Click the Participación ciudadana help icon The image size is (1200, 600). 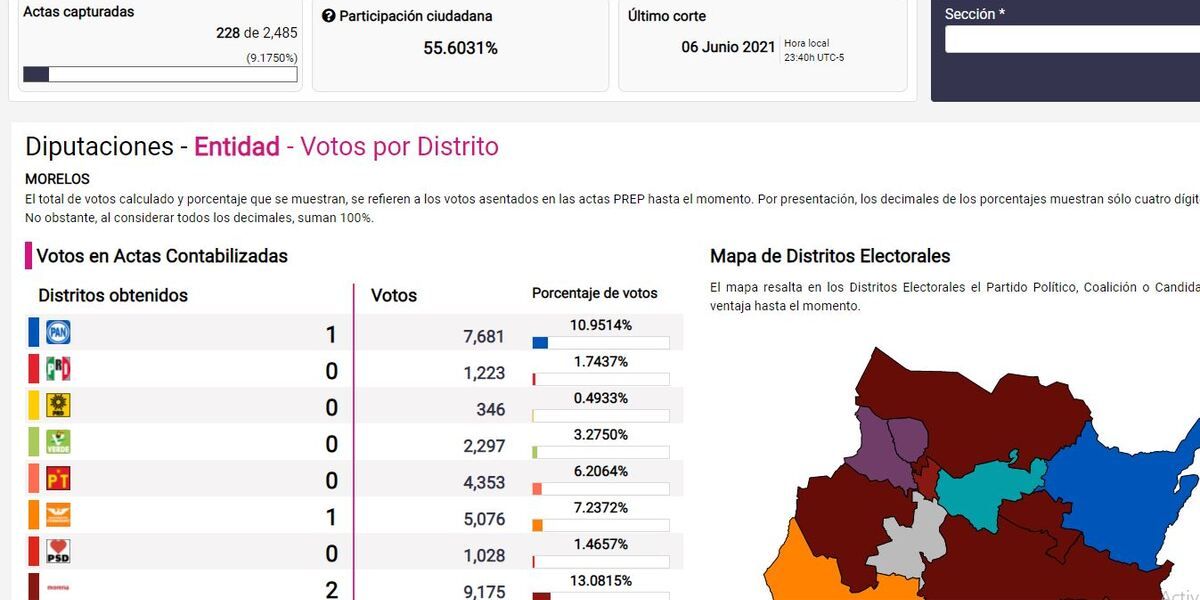[x=328, y=16]
